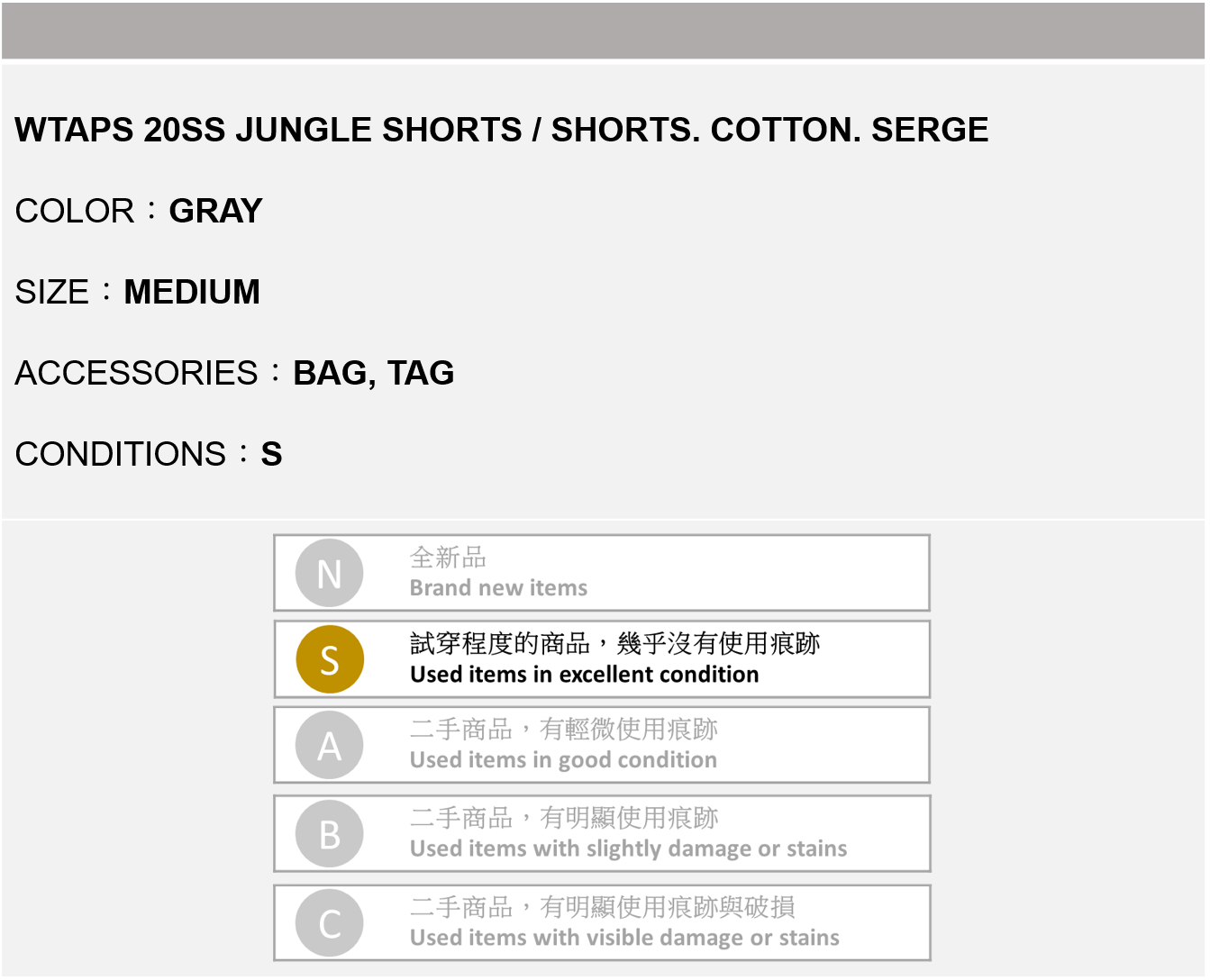Image resolution: width=1210 pixels, height=980 pixels.
Task: Select the Brand new items row
Action: [602, 573]
